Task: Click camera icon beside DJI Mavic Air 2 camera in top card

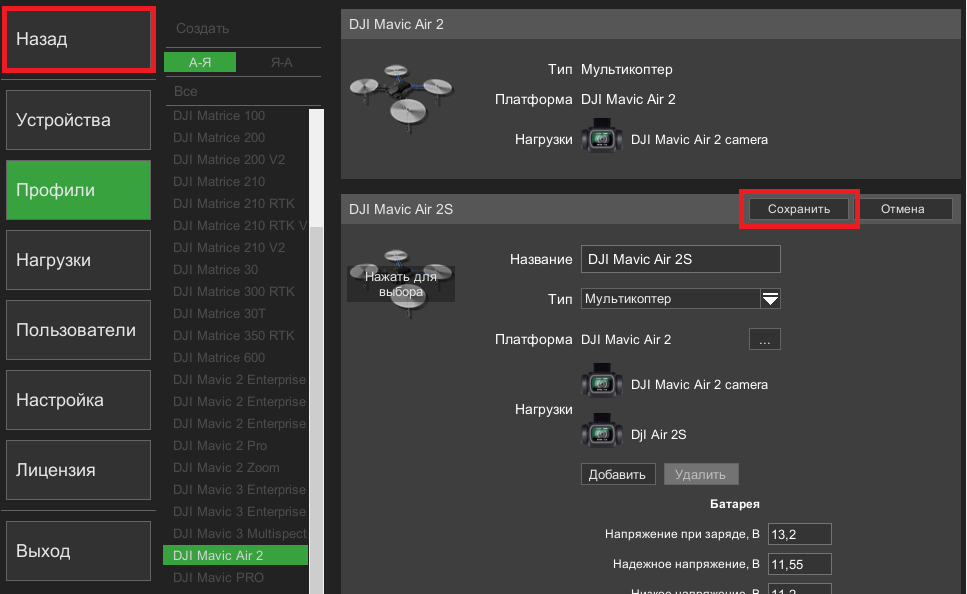Action: coord(601,136)
